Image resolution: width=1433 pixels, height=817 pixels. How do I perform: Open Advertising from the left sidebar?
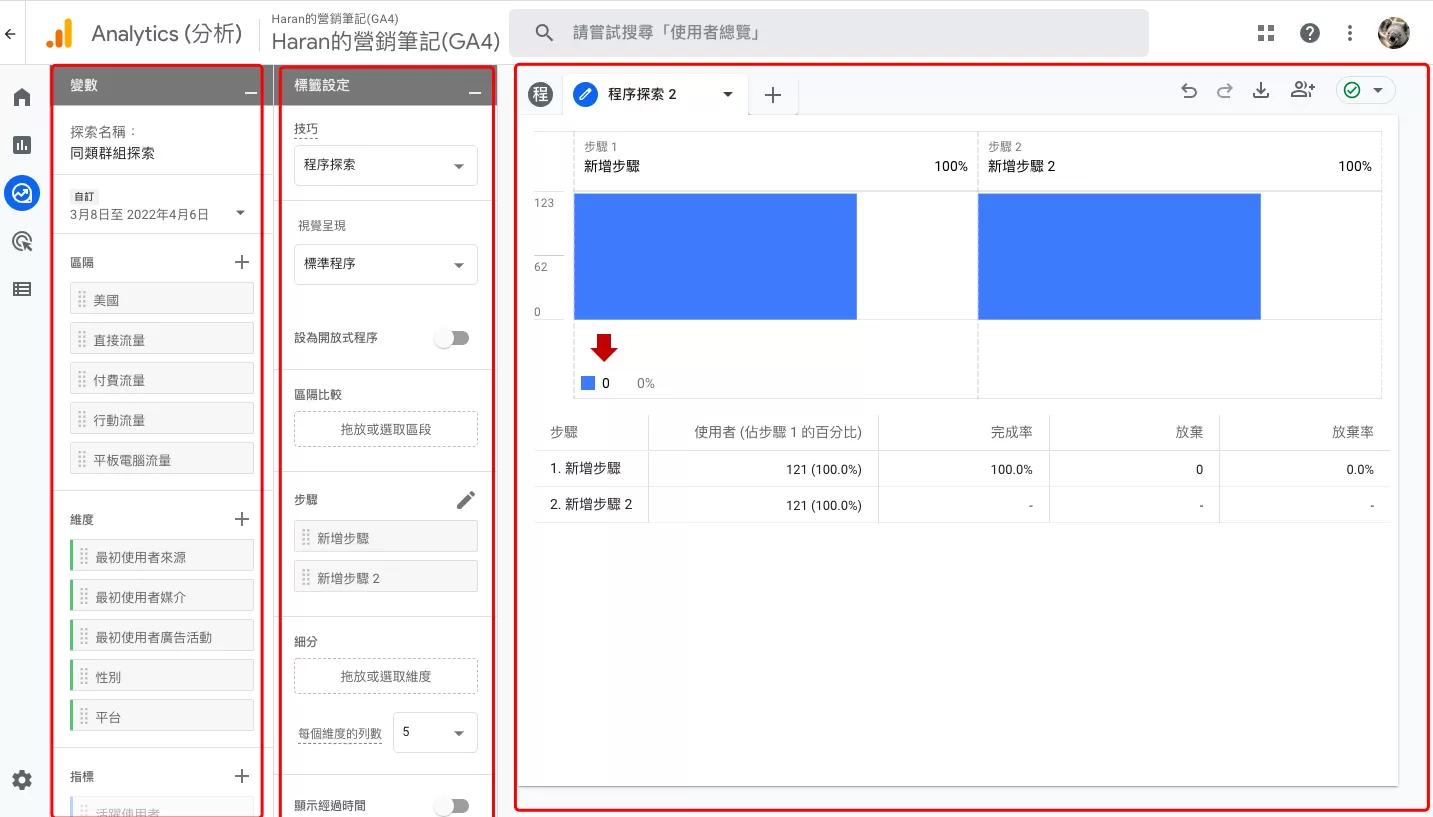(22, 241)
